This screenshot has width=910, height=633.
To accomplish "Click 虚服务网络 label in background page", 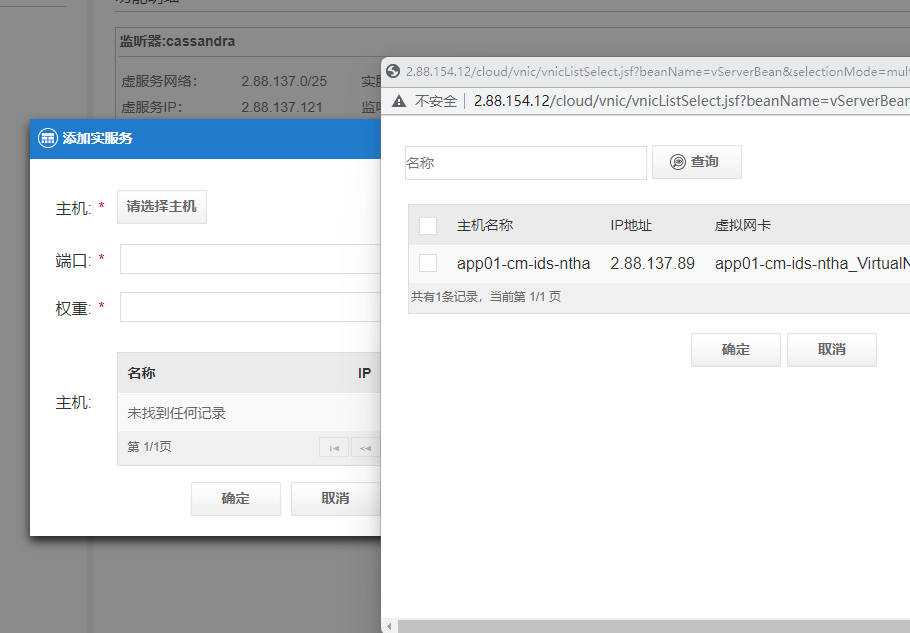I will point(159,81).
